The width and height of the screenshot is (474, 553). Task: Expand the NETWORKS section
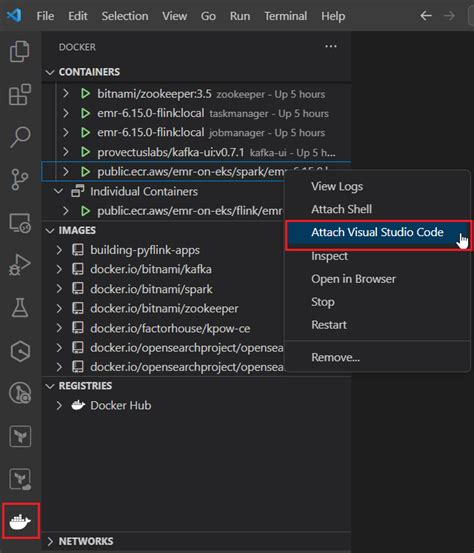coord(50,541)
